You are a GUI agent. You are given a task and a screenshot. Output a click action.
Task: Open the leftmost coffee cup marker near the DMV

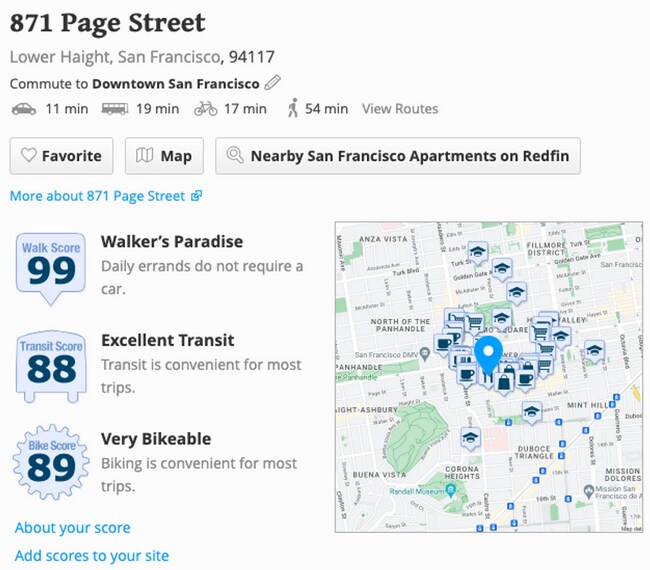click(x=442, y=344)
